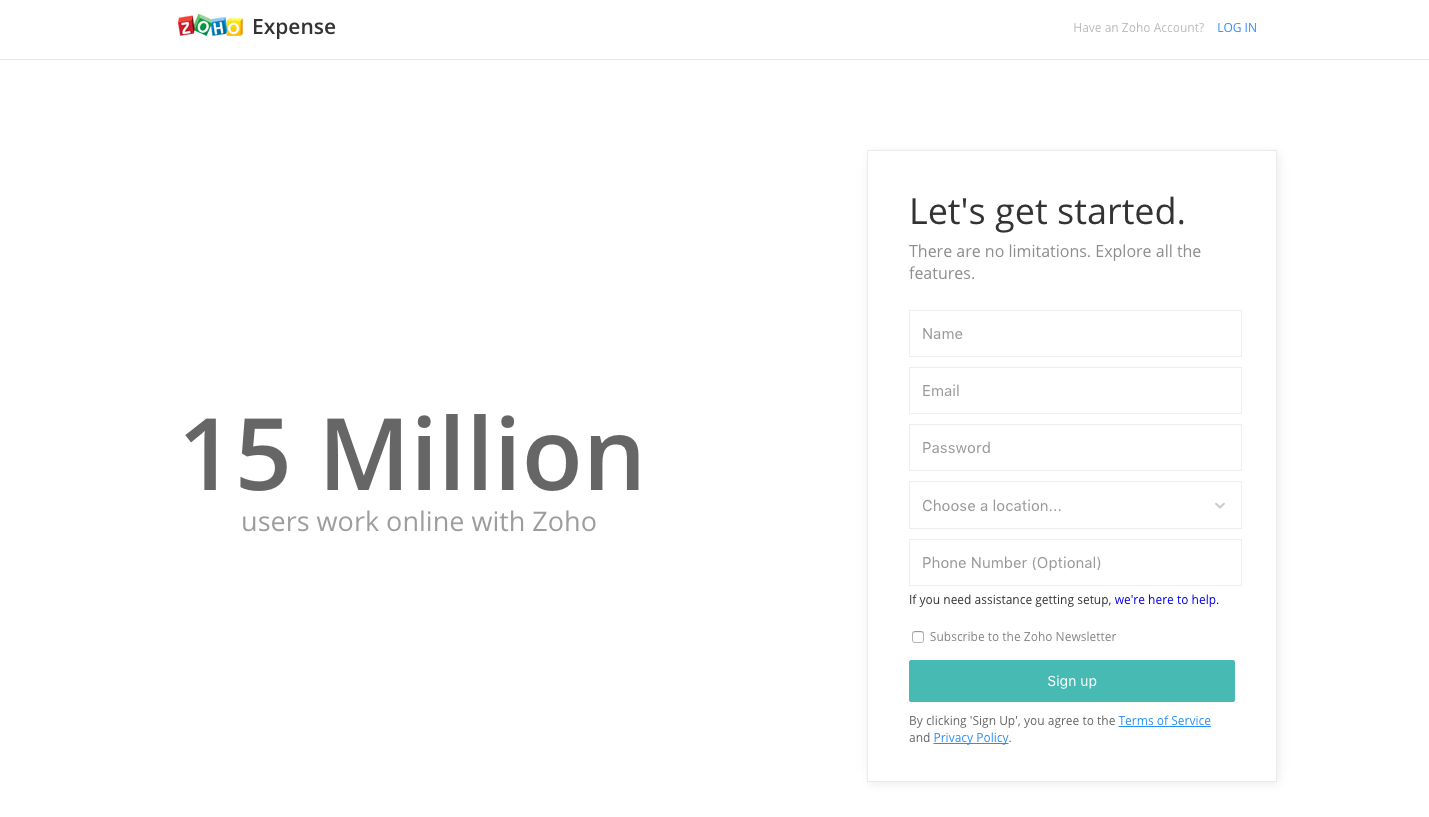Screen dimensions: 1429x817
Task: Focus the Email input field
Action: [1075, 390]
